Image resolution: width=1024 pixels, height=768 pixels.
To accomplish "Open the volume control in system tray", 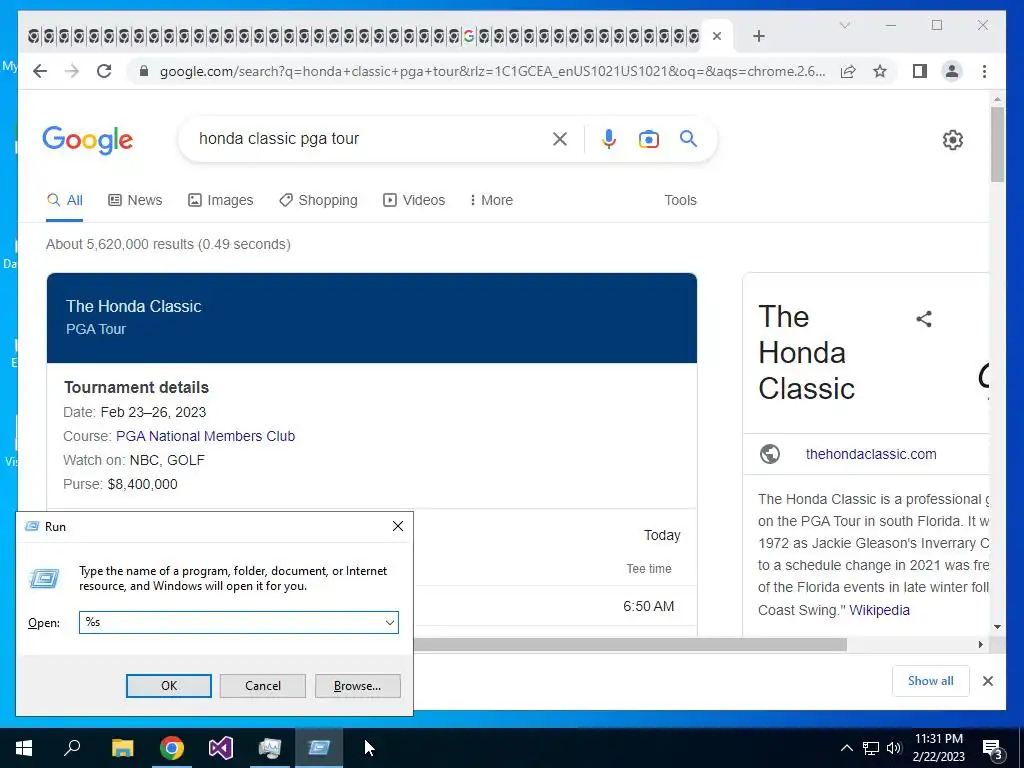I will (x=894, y=748).
